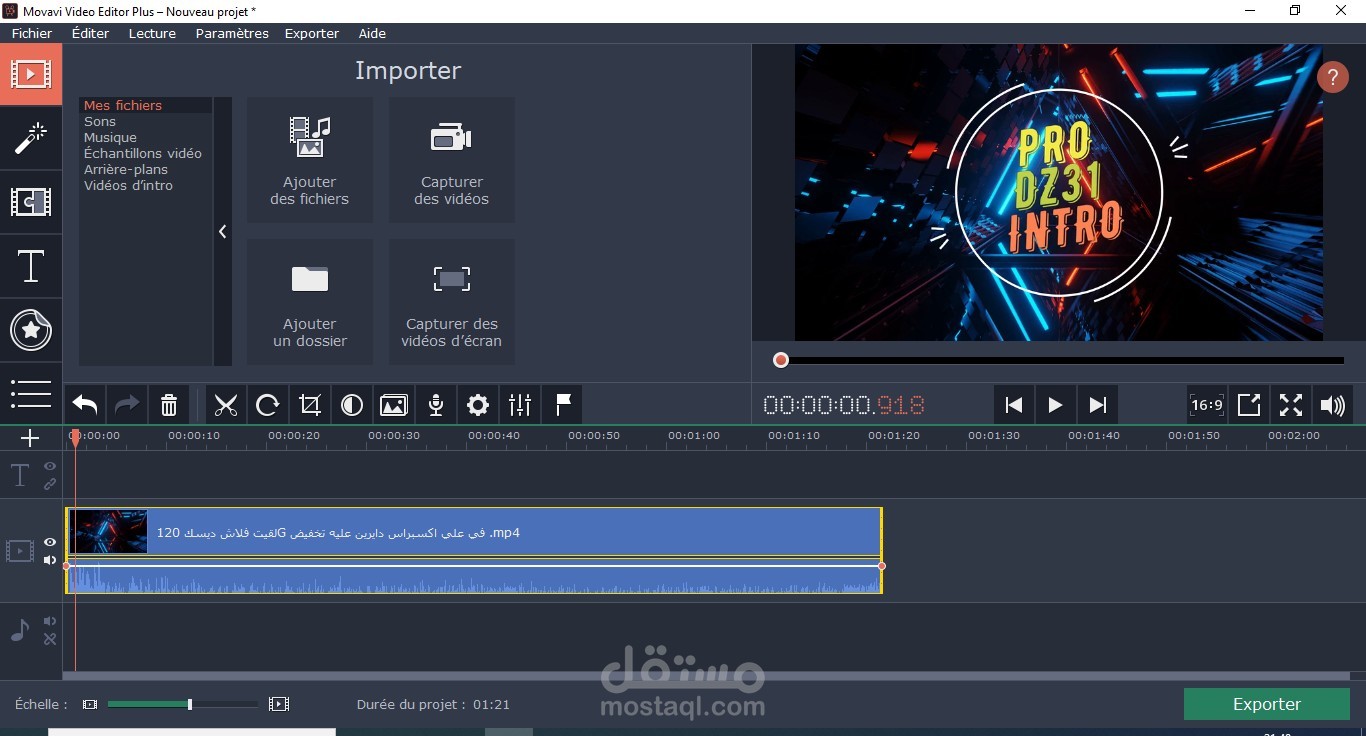This screenshot has height=736, width=1366.
Task: Zoom out timeline scale icon
Action: click(x=90, y=704)
